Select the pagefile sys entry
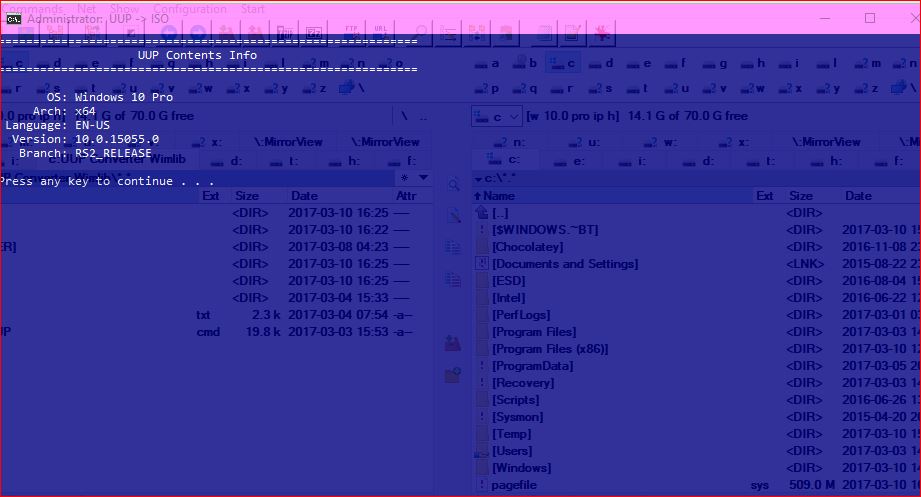921x497 pixels. 516,485
